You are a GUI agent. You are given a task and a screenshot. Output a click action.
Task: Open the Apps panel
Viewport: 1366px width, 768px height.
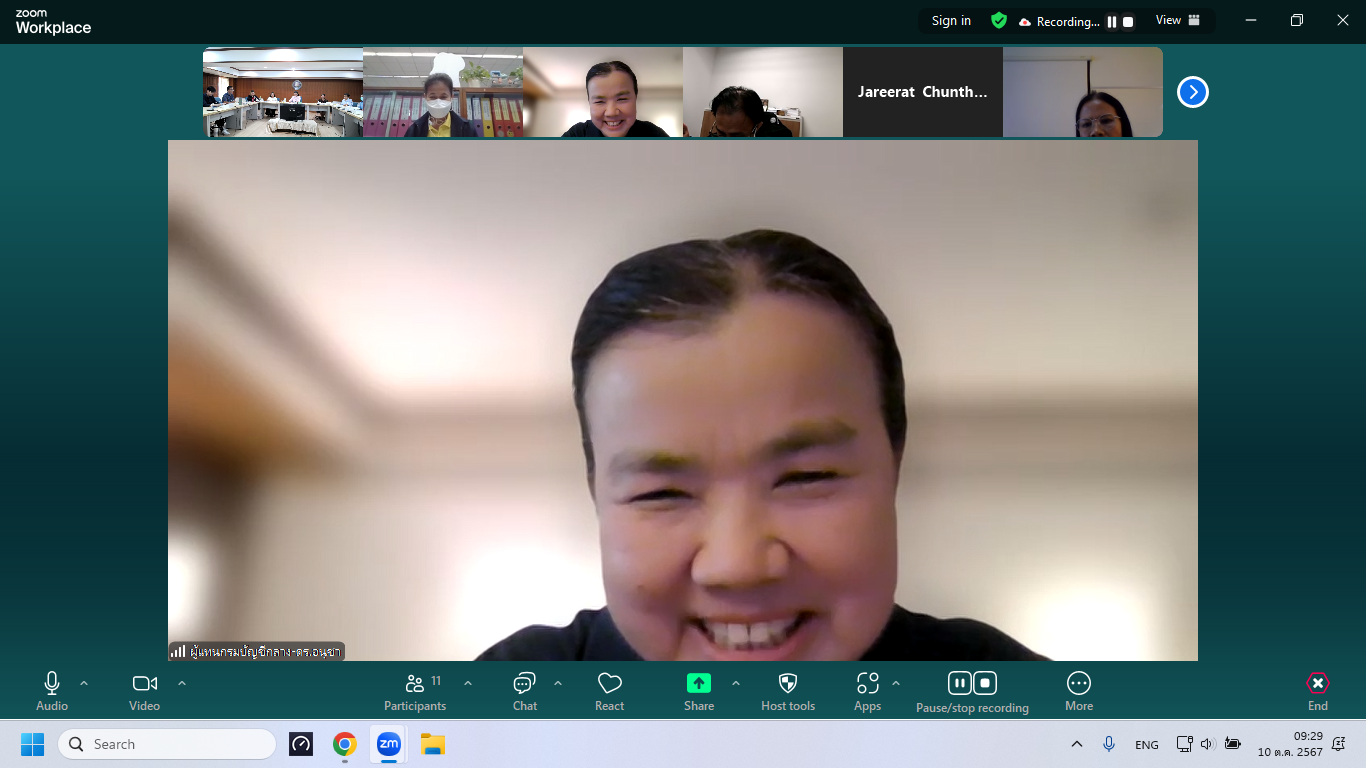[868, 692]
